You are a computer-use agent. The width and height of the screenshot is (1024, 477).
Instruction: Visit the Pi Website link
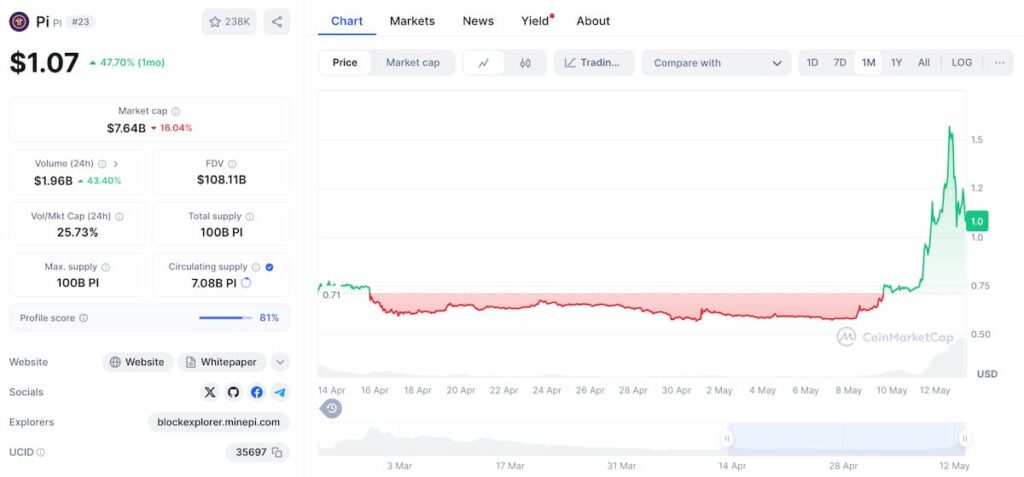click(x=137, y=362)
